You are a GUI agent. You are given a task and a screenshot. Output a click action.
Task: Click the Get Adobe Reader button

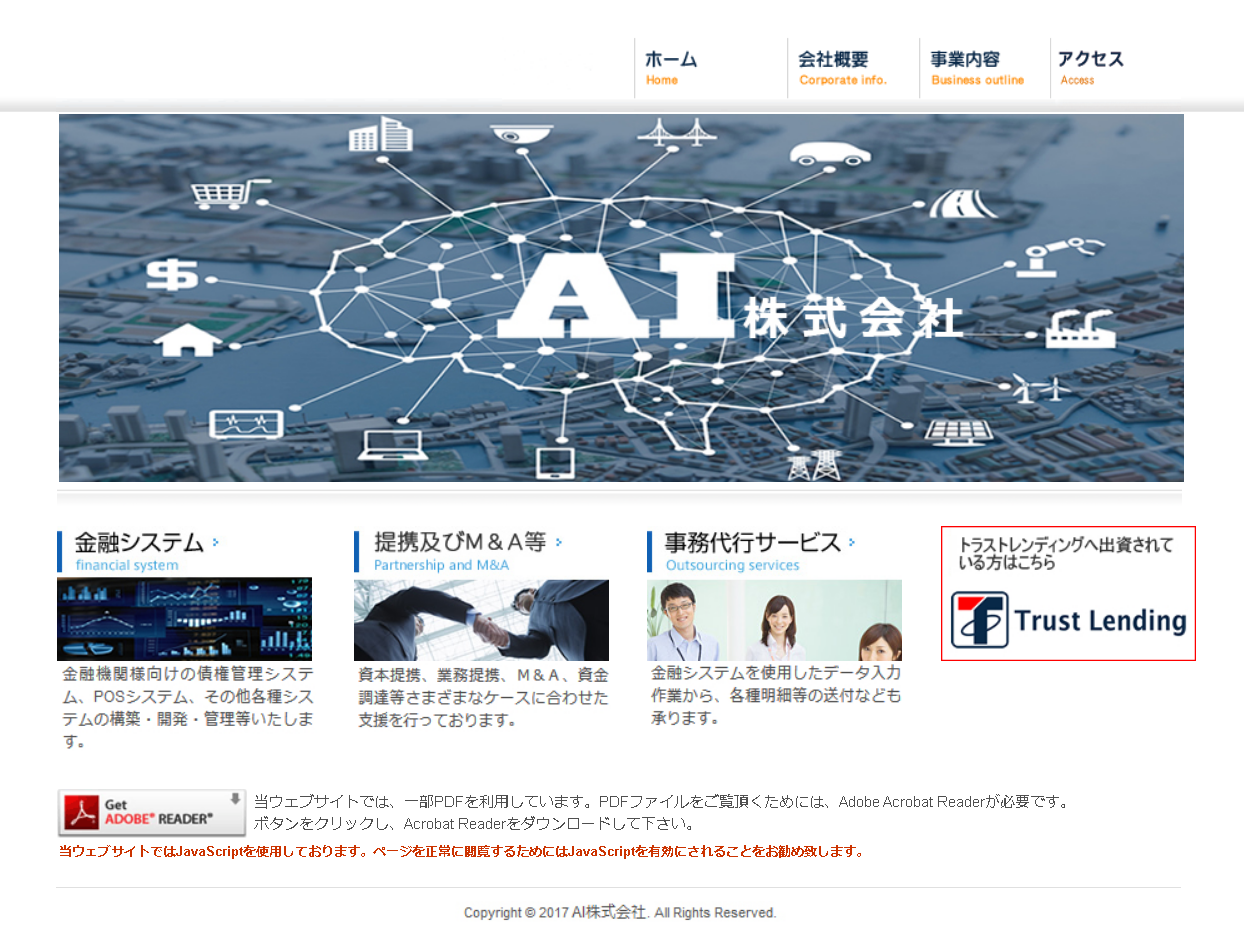click(151, 812)
